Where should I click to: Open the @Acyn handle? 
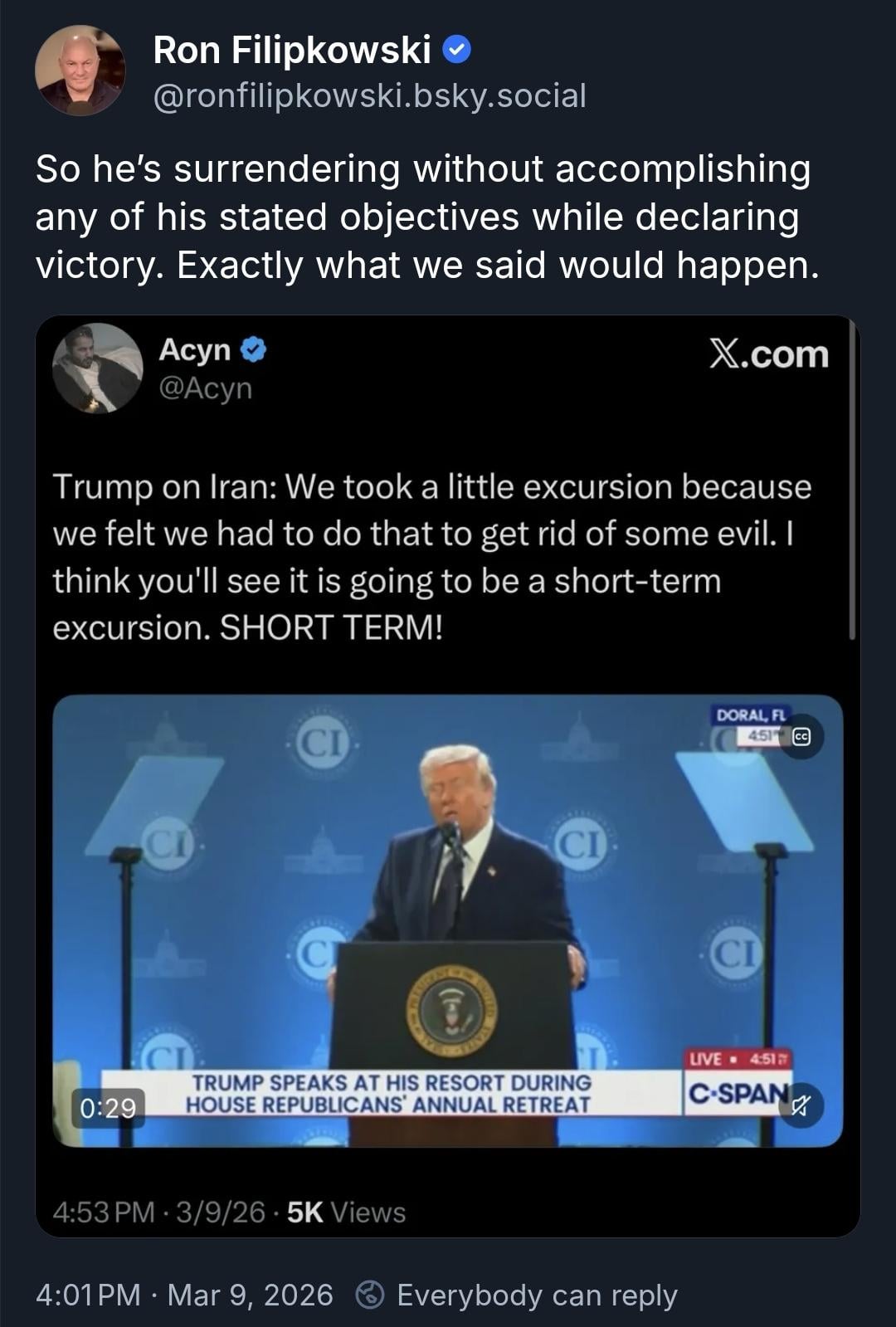pyautogui.click(x=205, y=388)
